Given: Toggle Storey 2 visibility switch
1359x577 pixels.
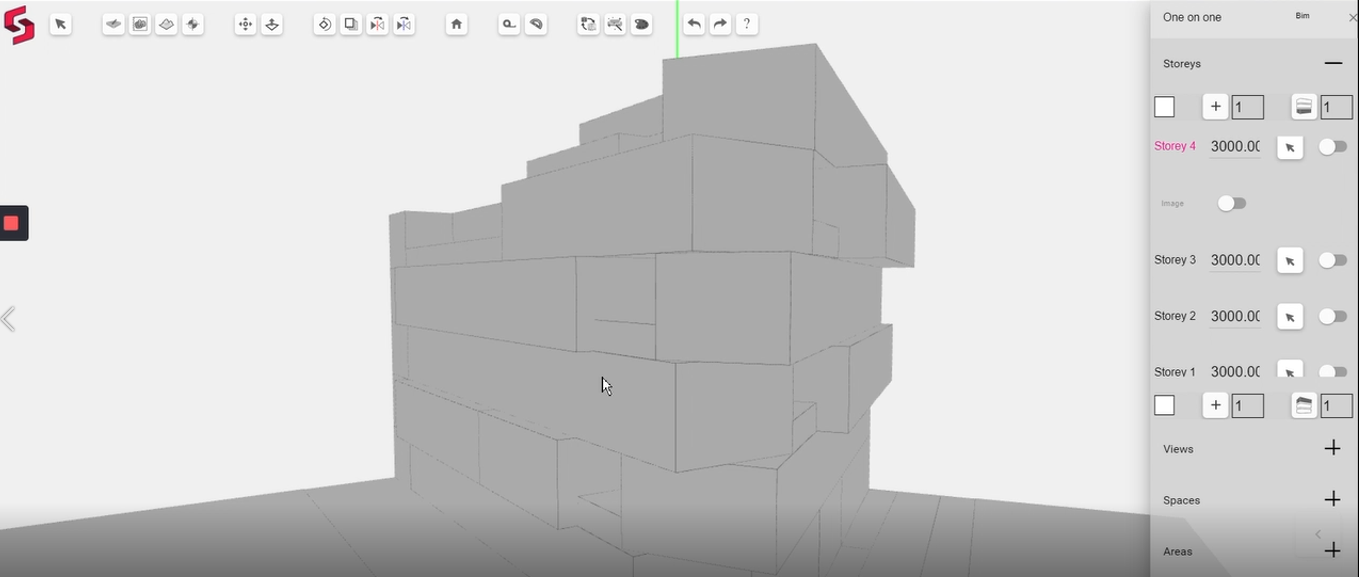Looking at the screenshot, I should [1333, 316].
